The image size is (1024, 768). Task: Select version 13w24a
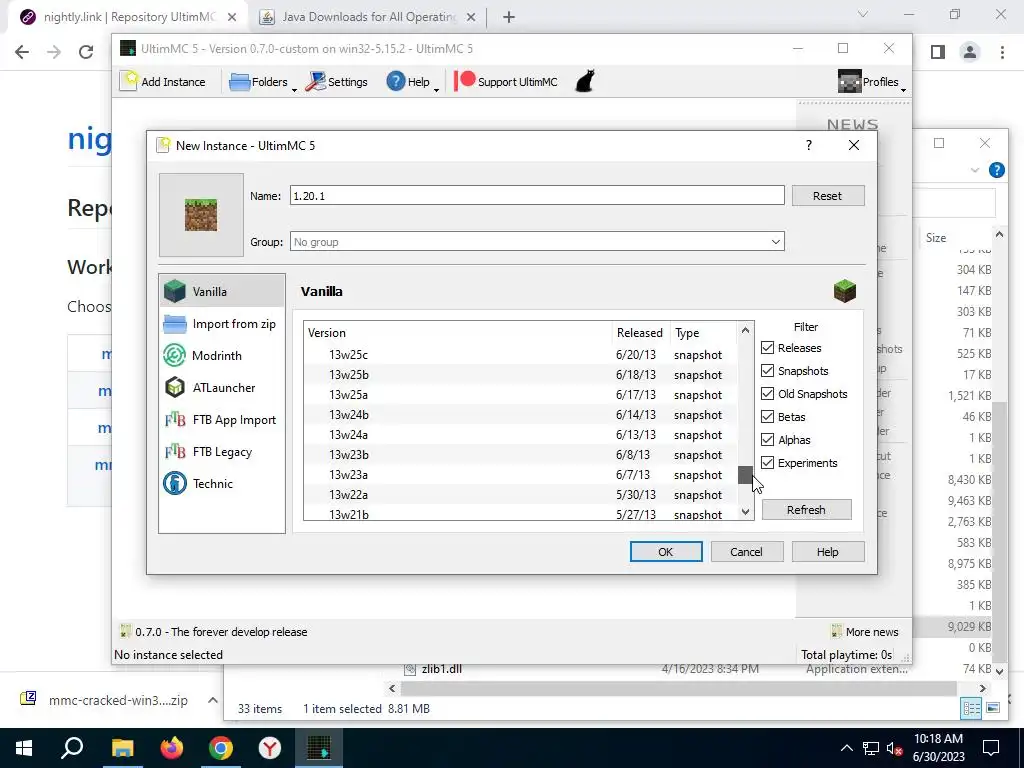tap(520, 435)
